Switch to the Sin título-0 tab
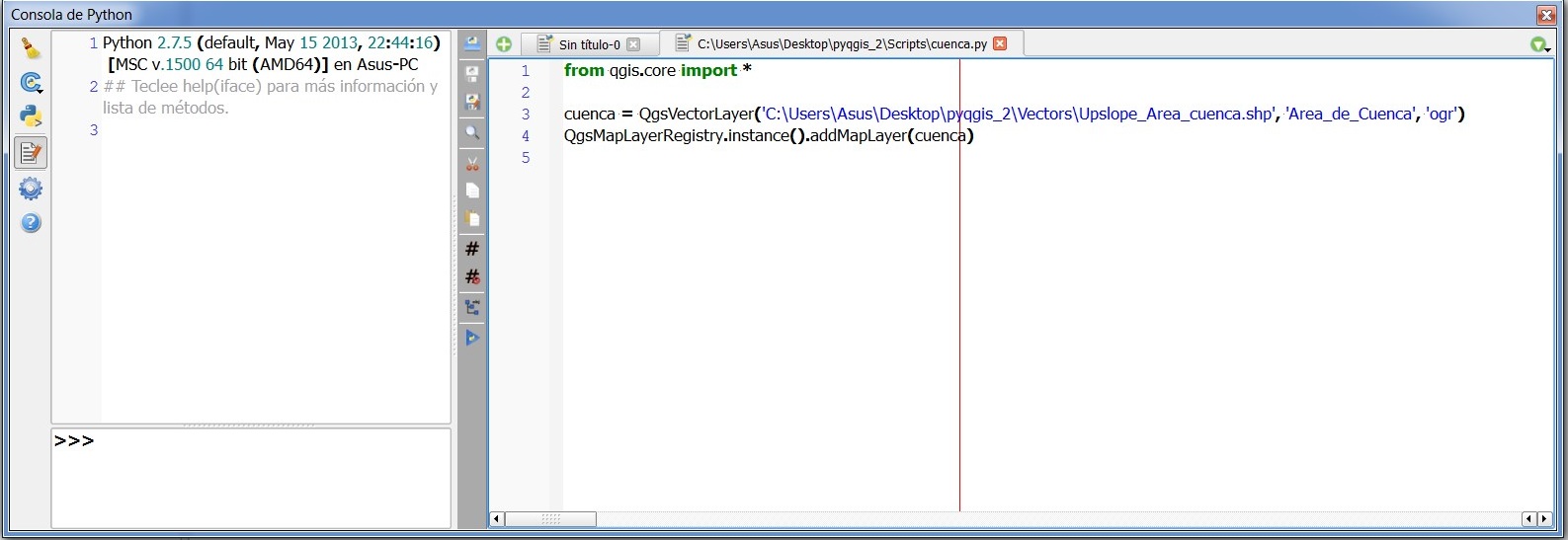The height and width of the screenshot is (540, 1568). [589, 44]
